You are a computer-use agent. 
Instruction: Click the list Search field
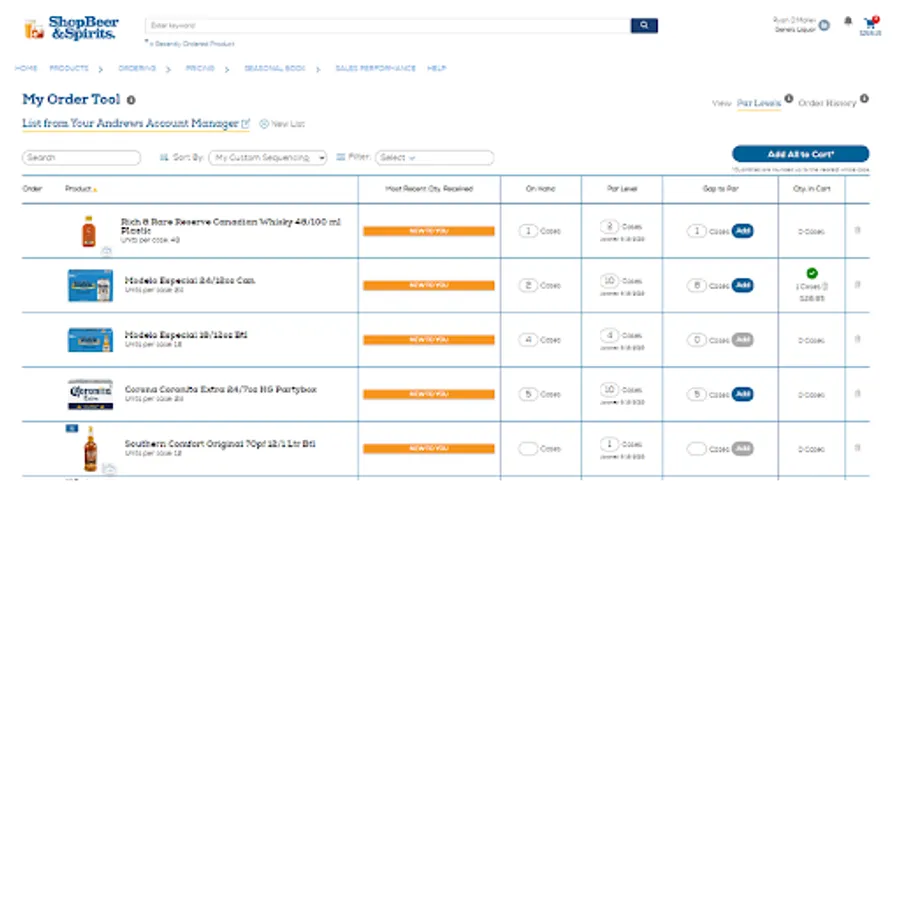(x=82, y=158)
